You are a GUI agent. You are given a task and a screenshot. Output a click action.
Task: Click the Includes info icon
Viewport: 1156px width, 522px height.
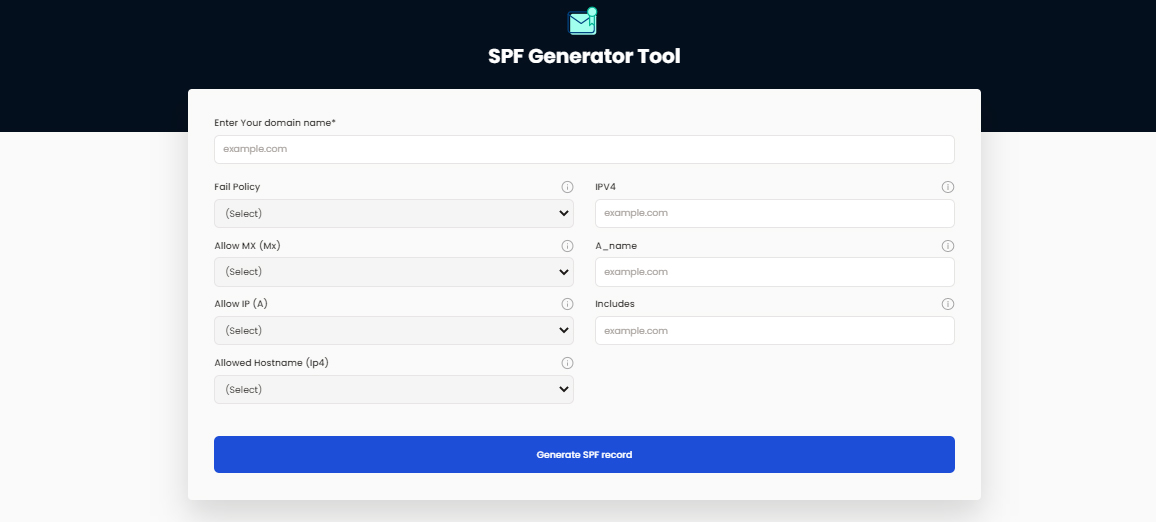tap(948, 304)
